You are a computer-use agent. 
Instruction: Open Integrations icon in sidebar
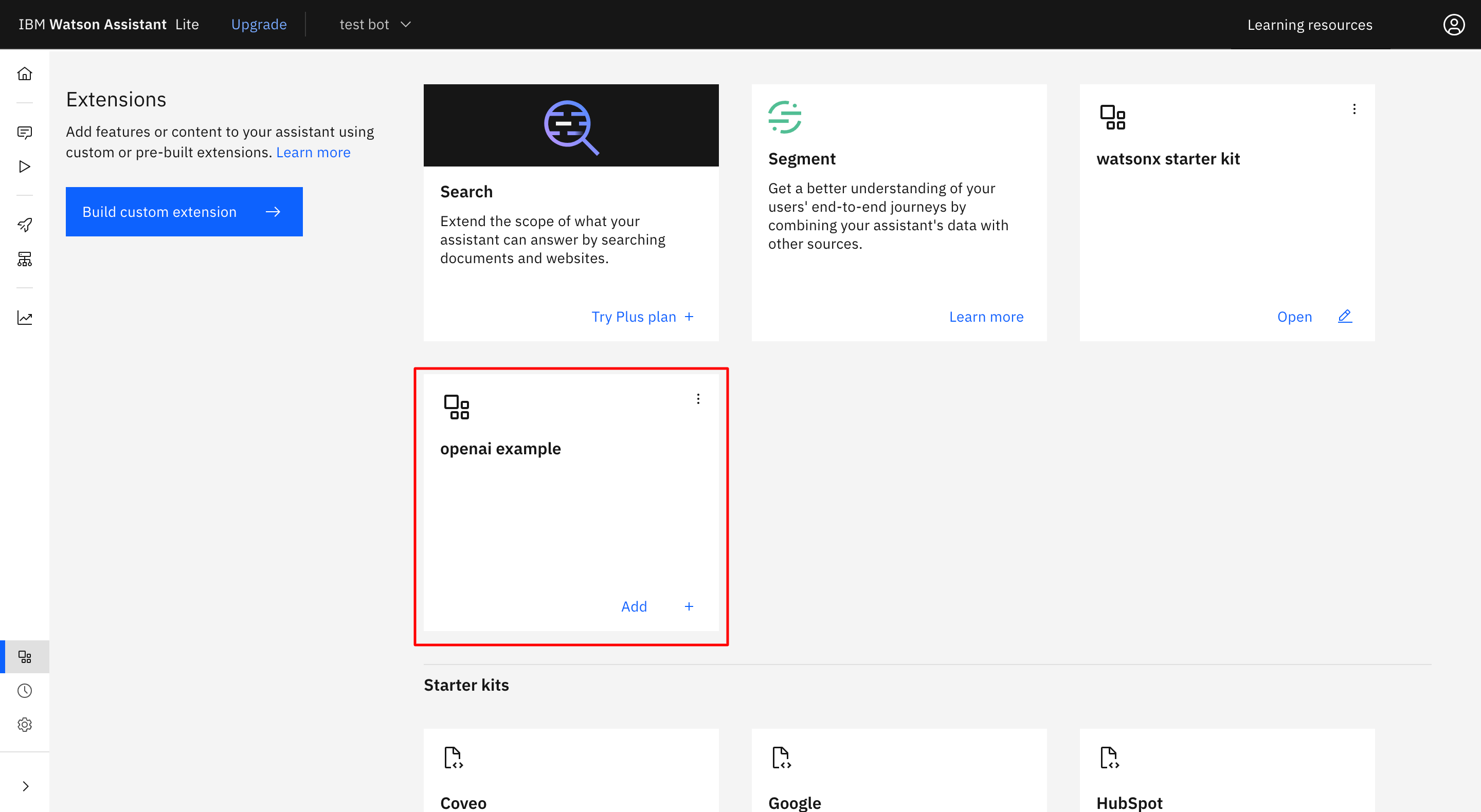tap(25, 656)
